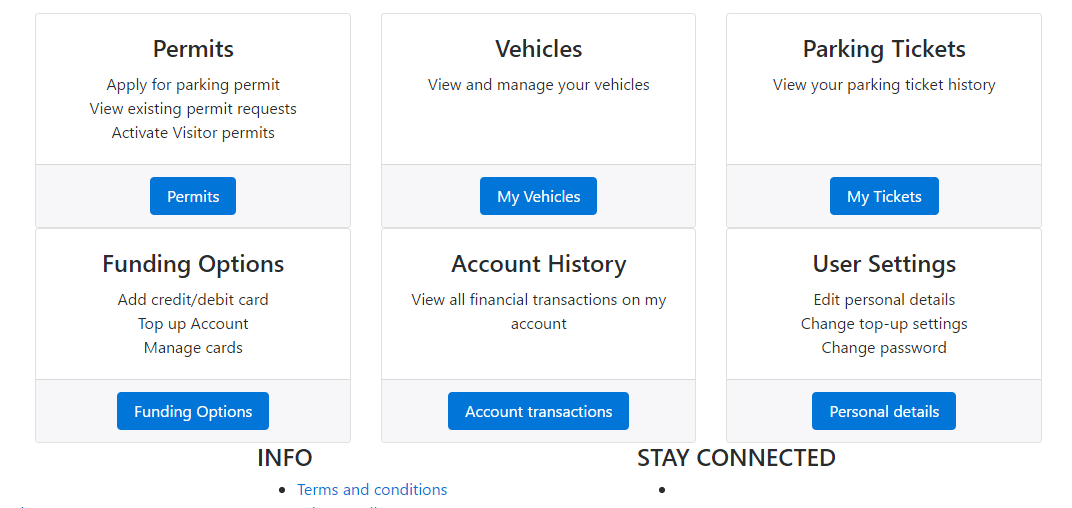View Account transactions

tap(538, 411)
